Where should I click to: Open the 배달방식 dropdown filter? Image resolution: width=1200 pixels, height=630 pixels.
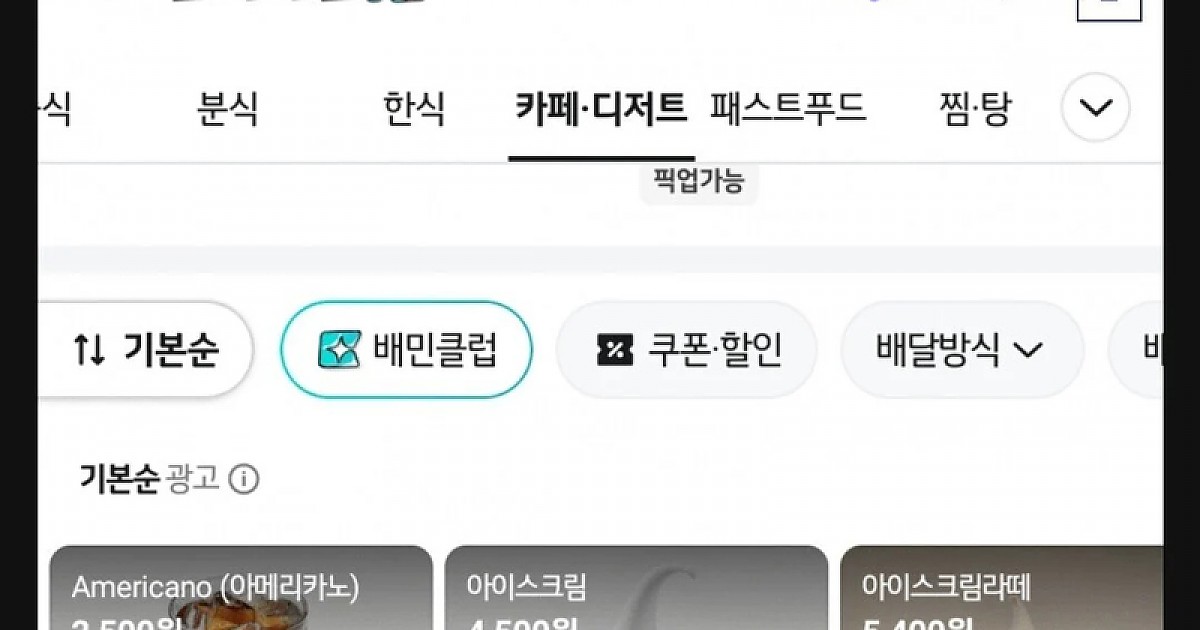(x=962, y=349)
